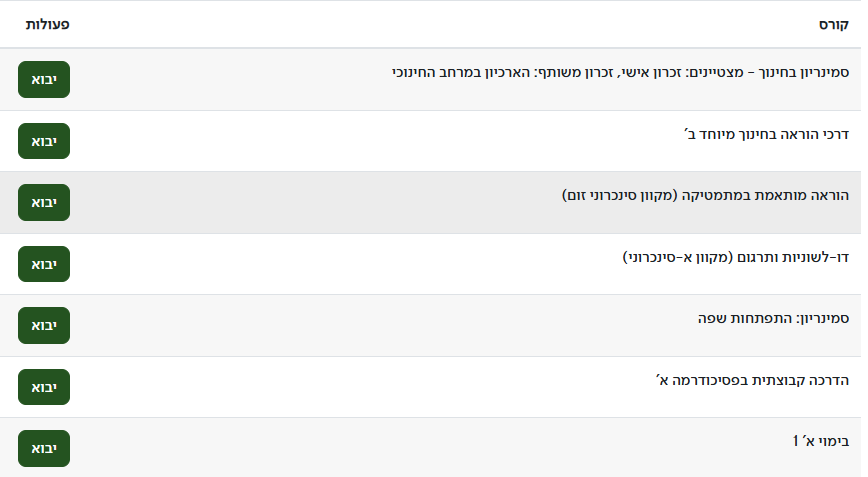
Task: Select the course name דו-לשוניות ותרגום (מקוון א-סינכרוני)
Action: (x=735, y=257)
